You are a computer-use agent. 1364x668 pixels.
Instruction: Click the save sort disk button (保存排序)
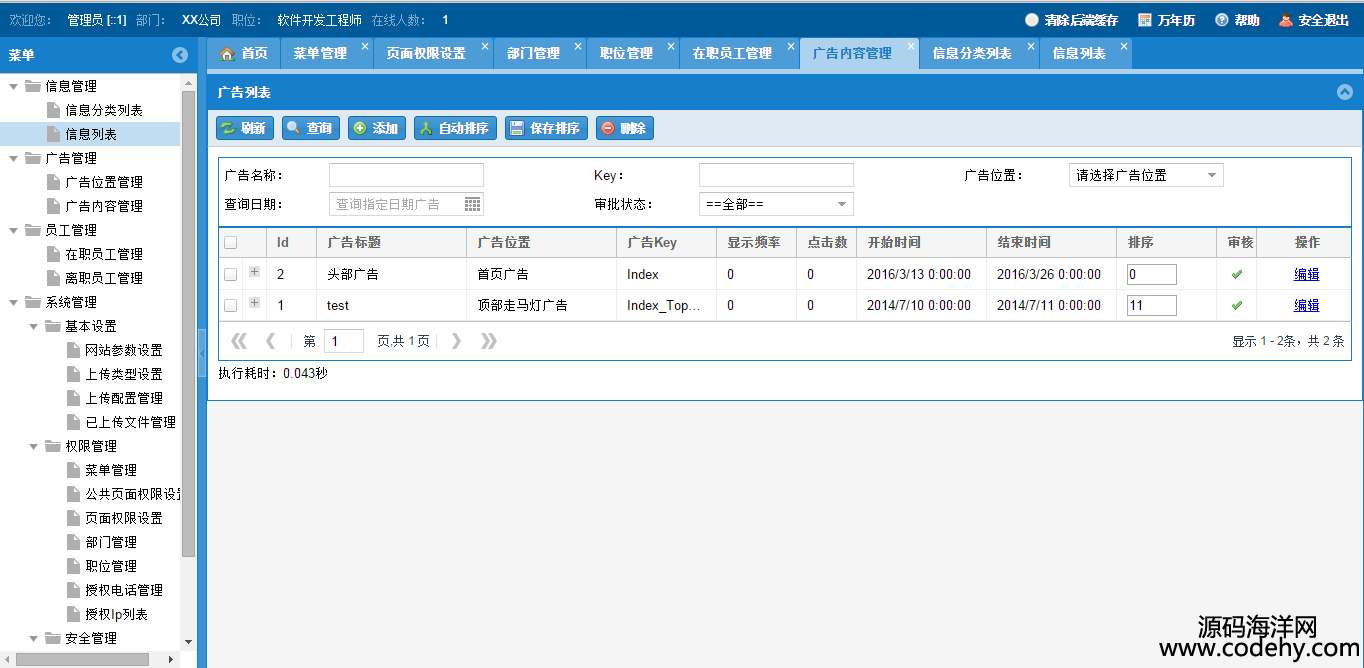[x=545, y=128]
